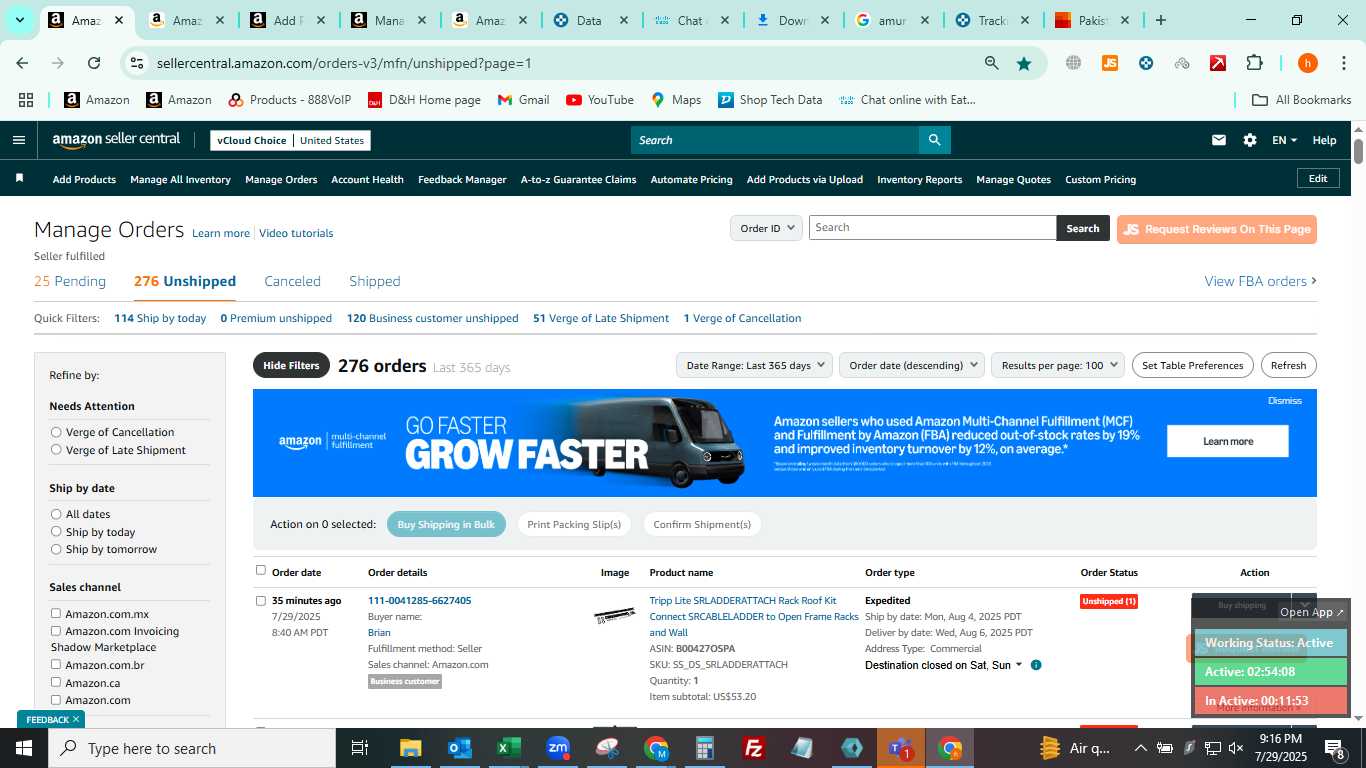Check the Amazon.com.br sales channel
This screenshot has height=768, width=1366.
click(56, 664)
